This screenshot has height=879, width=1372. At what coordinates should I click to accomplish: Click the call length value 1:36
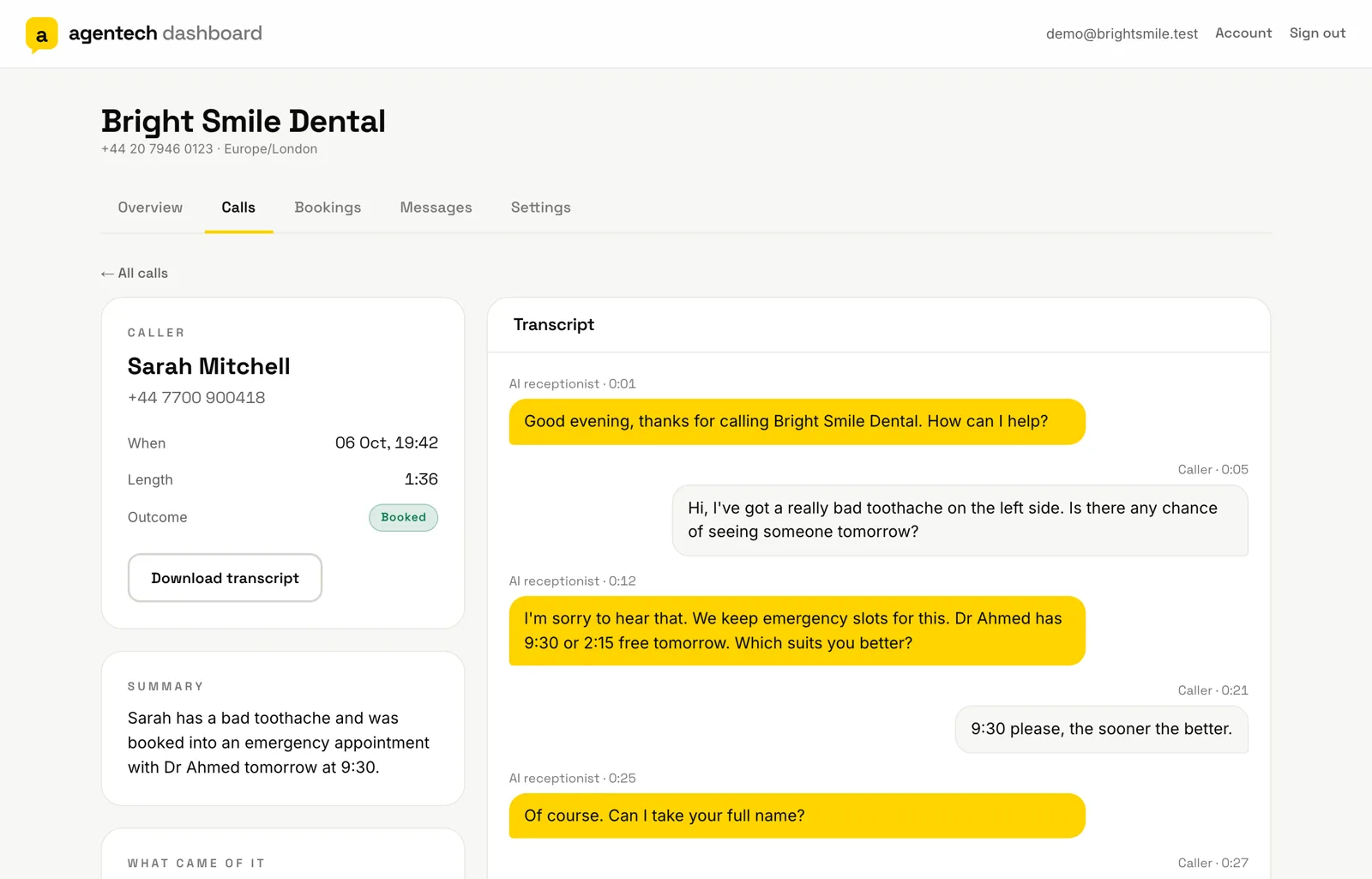coord(421,479)
